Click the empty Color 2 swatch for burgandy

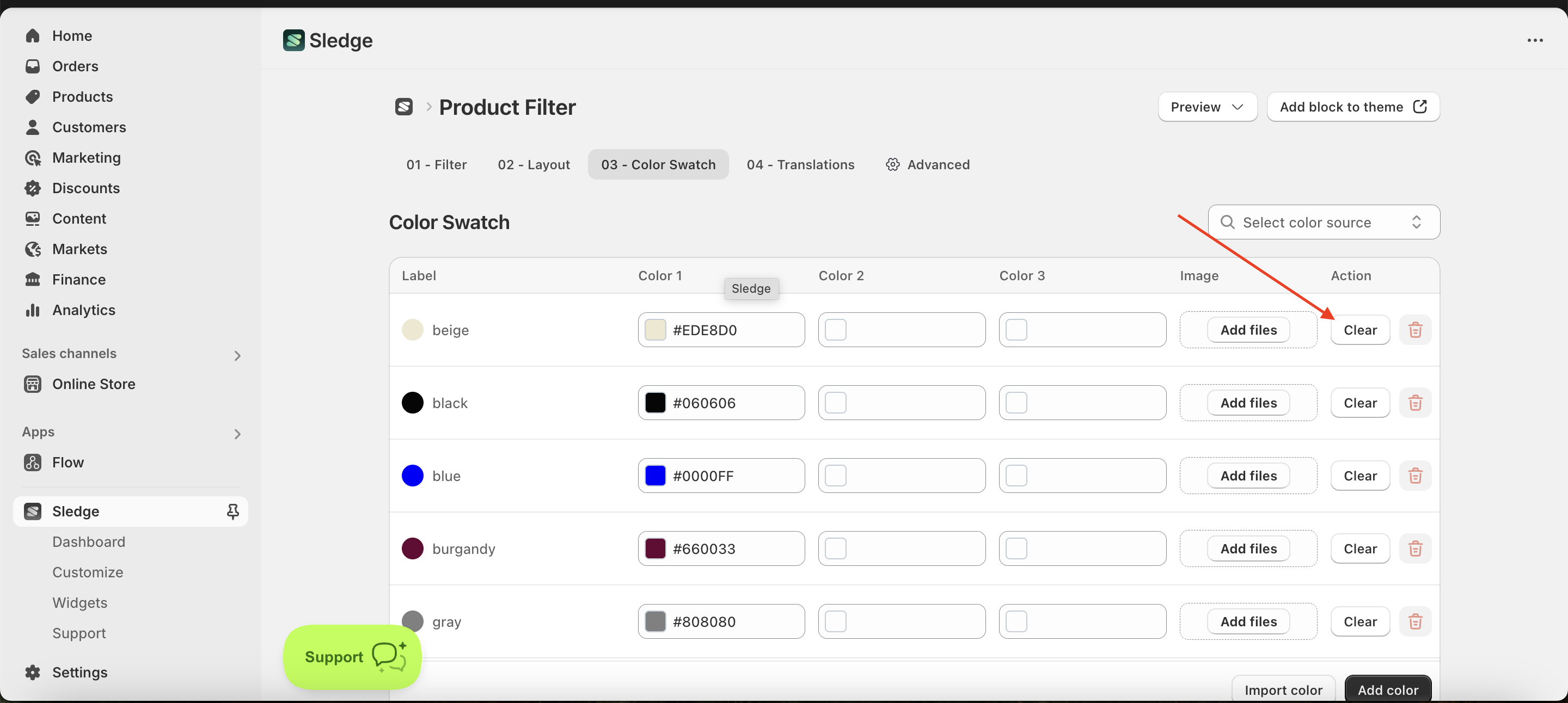836,548
